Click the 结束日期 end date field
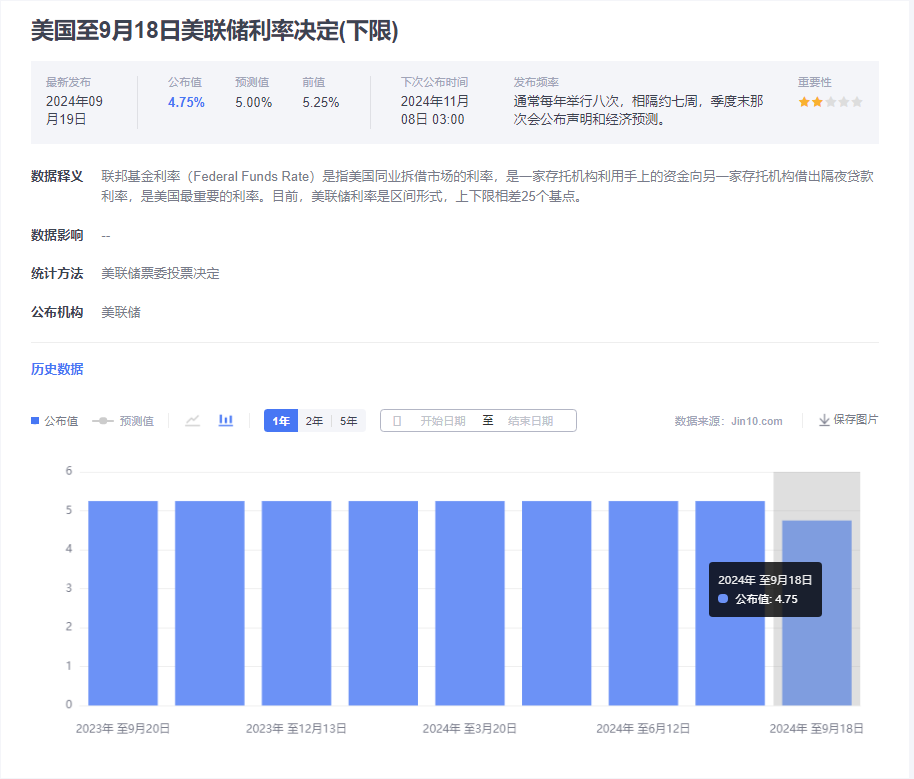The width and height of the screenshot is (914, 779). (530, 421)
